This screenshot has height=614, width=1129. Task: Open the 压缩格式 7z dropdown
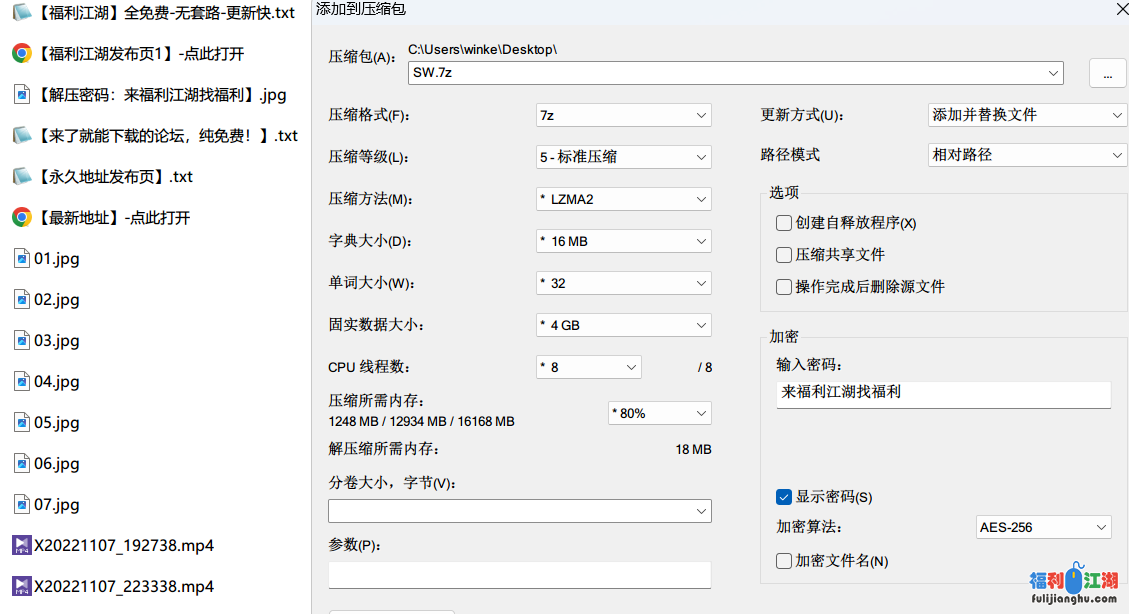point(623,115)
